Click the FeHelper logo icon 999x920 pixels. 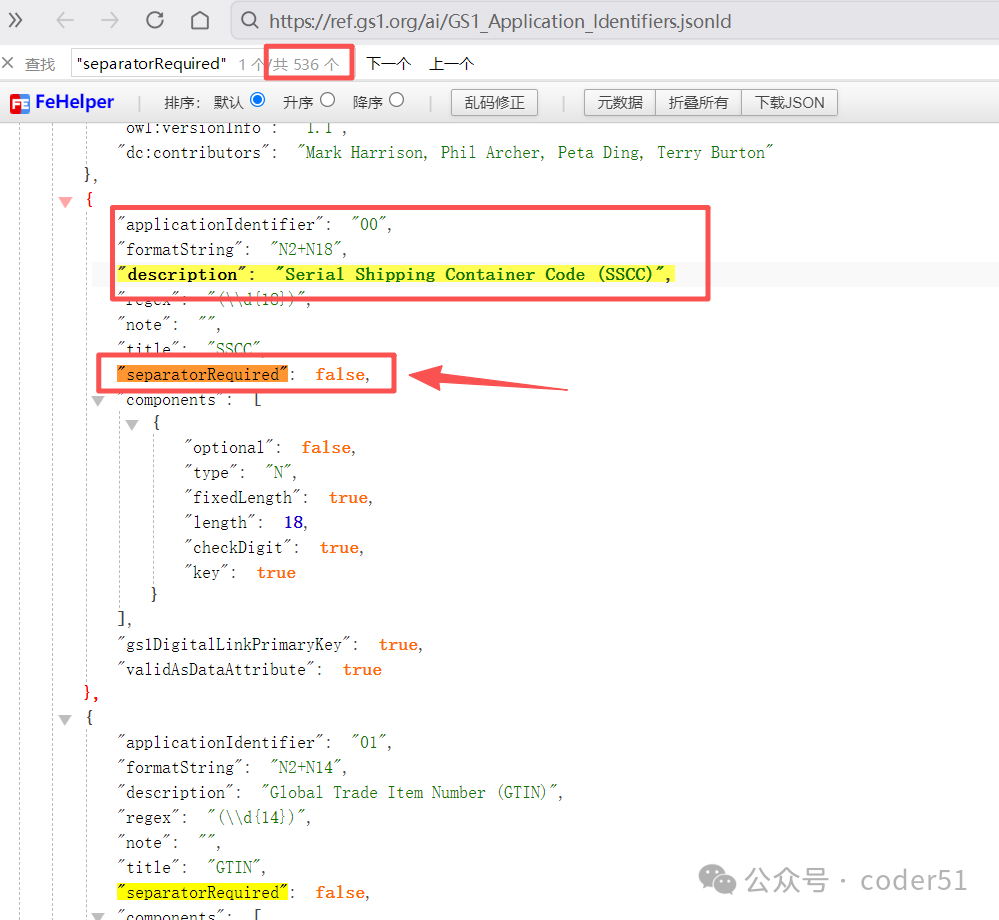(20, 103)
